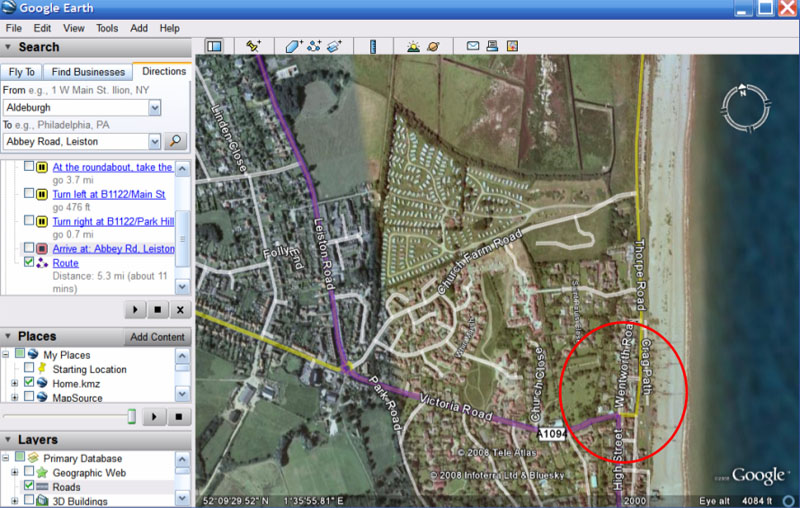Click Starting Location pushpin icon
Viewport: 800px width, 508px height.
click(42, 368)
